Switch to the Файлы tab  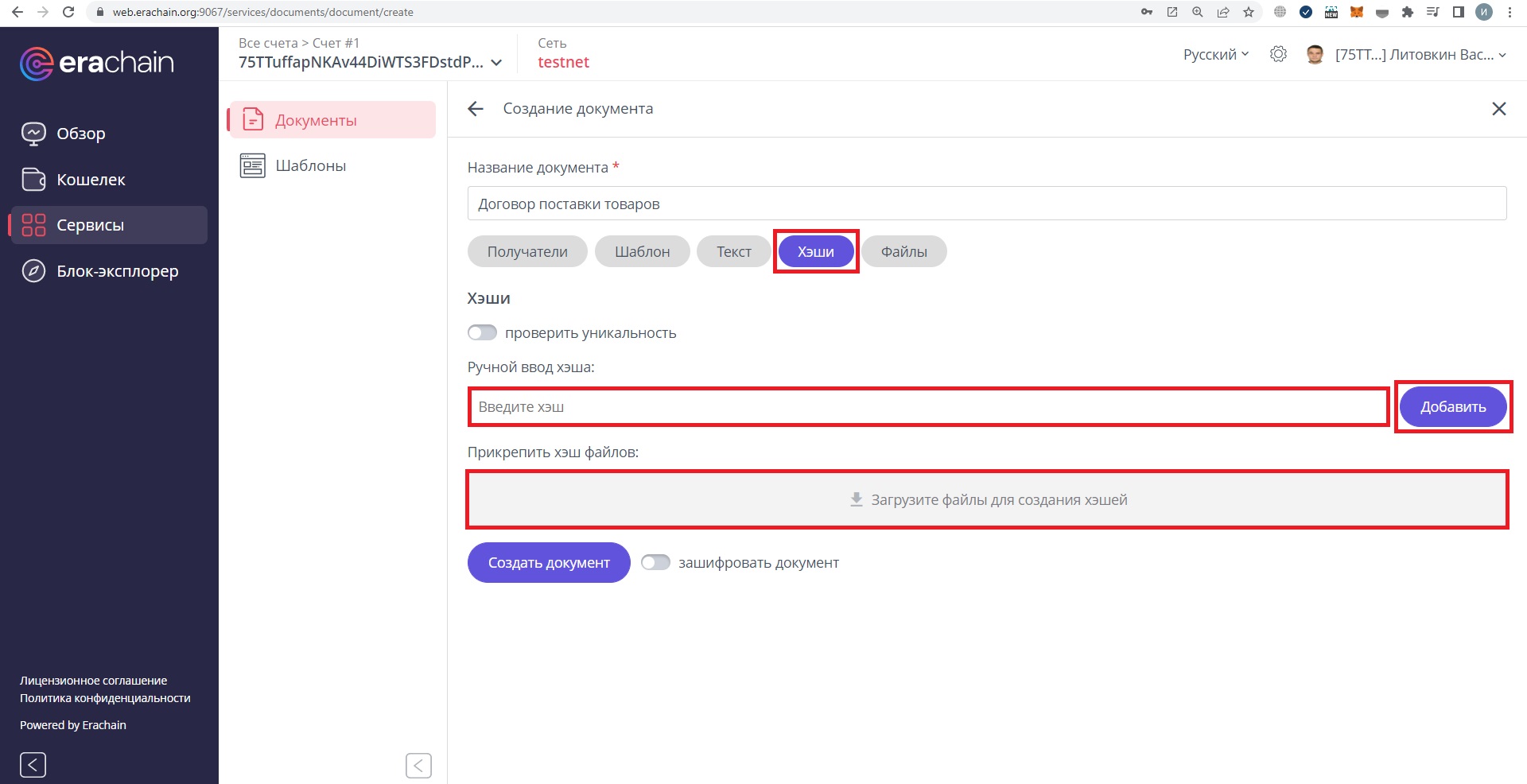pyautogui.click(x=903, y=251)
